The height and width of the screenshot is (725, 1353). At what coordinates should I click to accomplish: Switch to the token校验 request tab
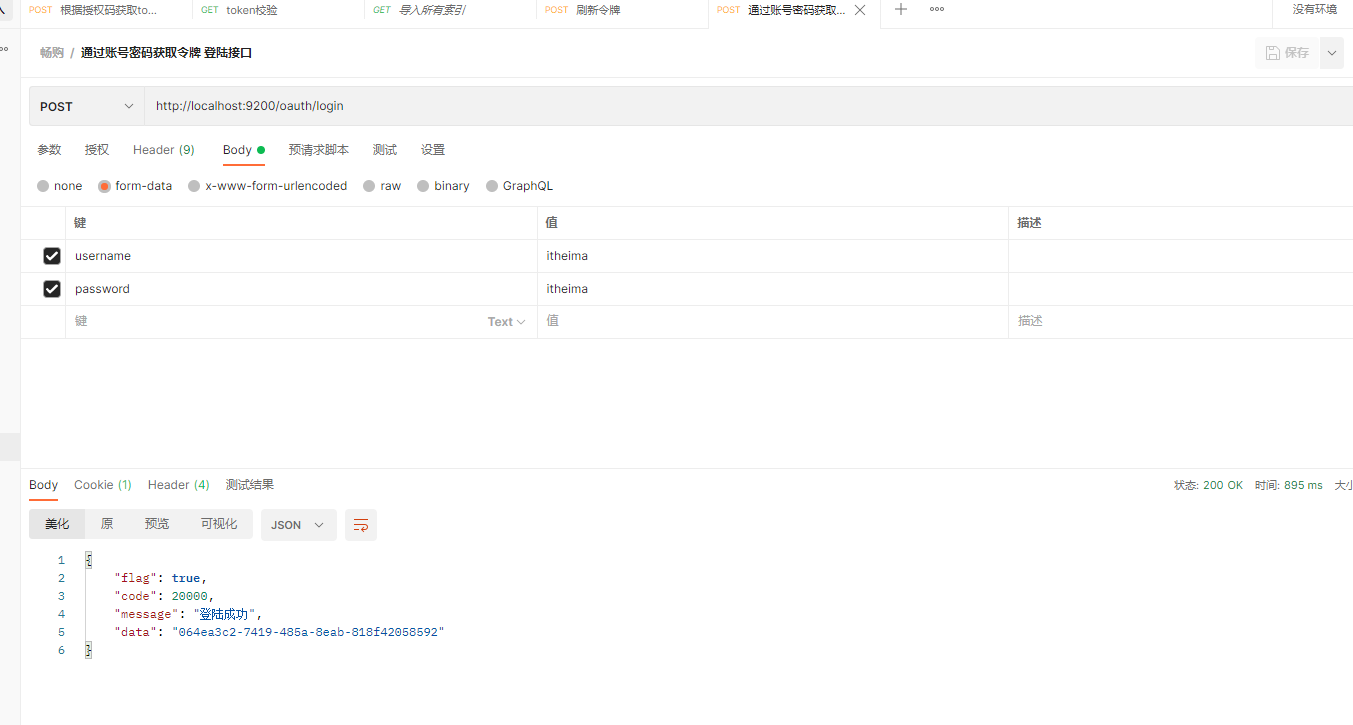click(x=250, y=10)
